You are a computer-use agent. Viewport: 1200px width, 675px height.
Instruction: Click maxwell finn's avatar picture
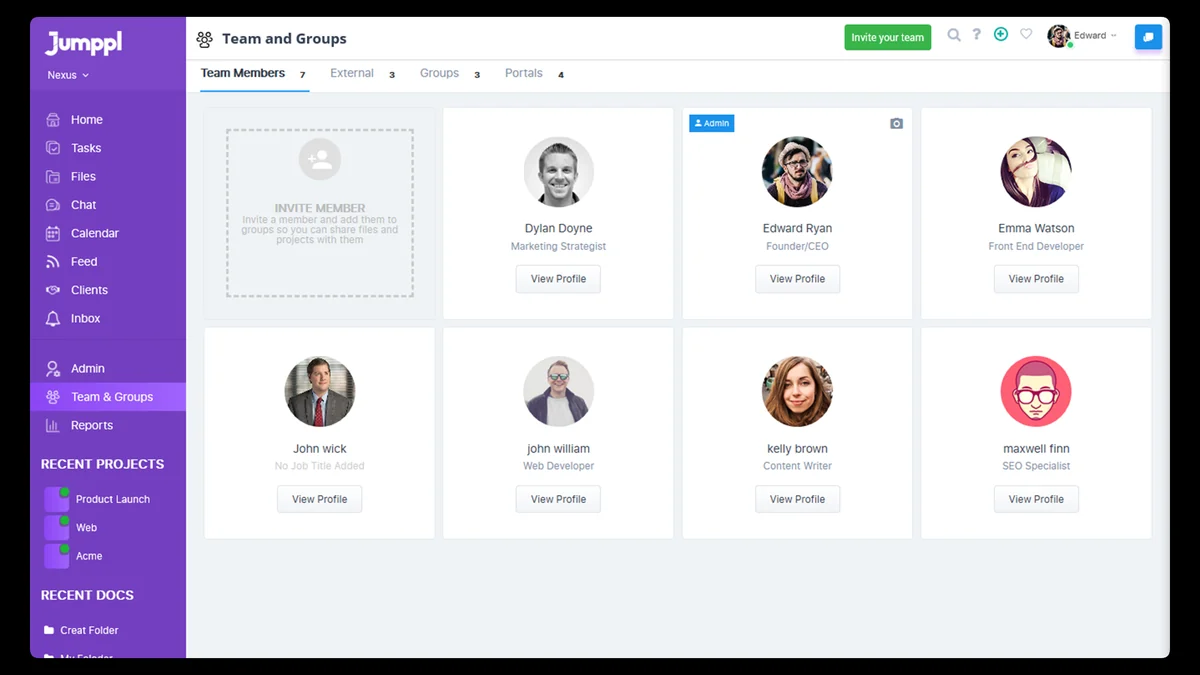[1036, 392]
